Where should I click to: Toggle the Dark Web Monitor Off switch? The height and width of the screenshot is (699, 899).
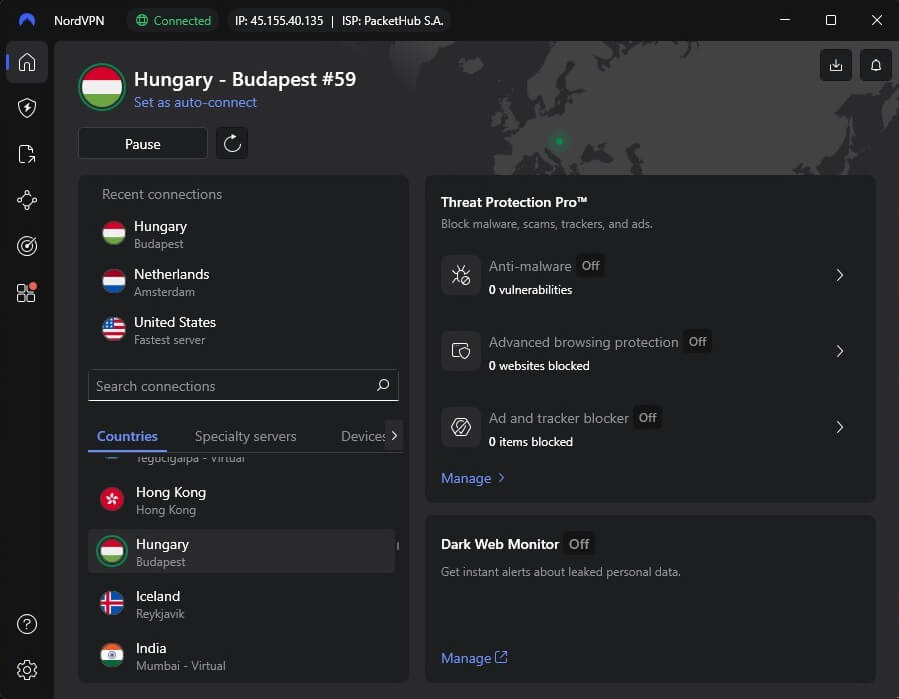[578, 544]
